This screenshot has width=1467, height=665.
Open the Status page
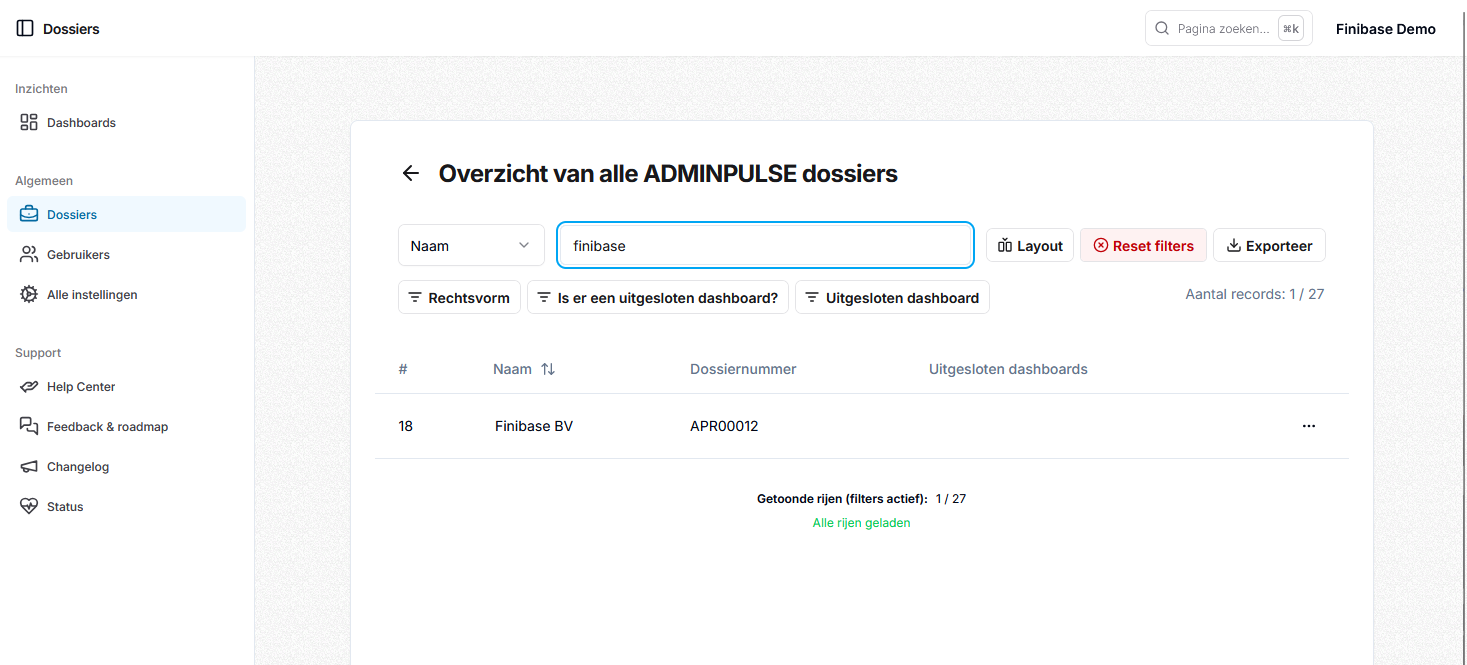click(x=126, y=507)
